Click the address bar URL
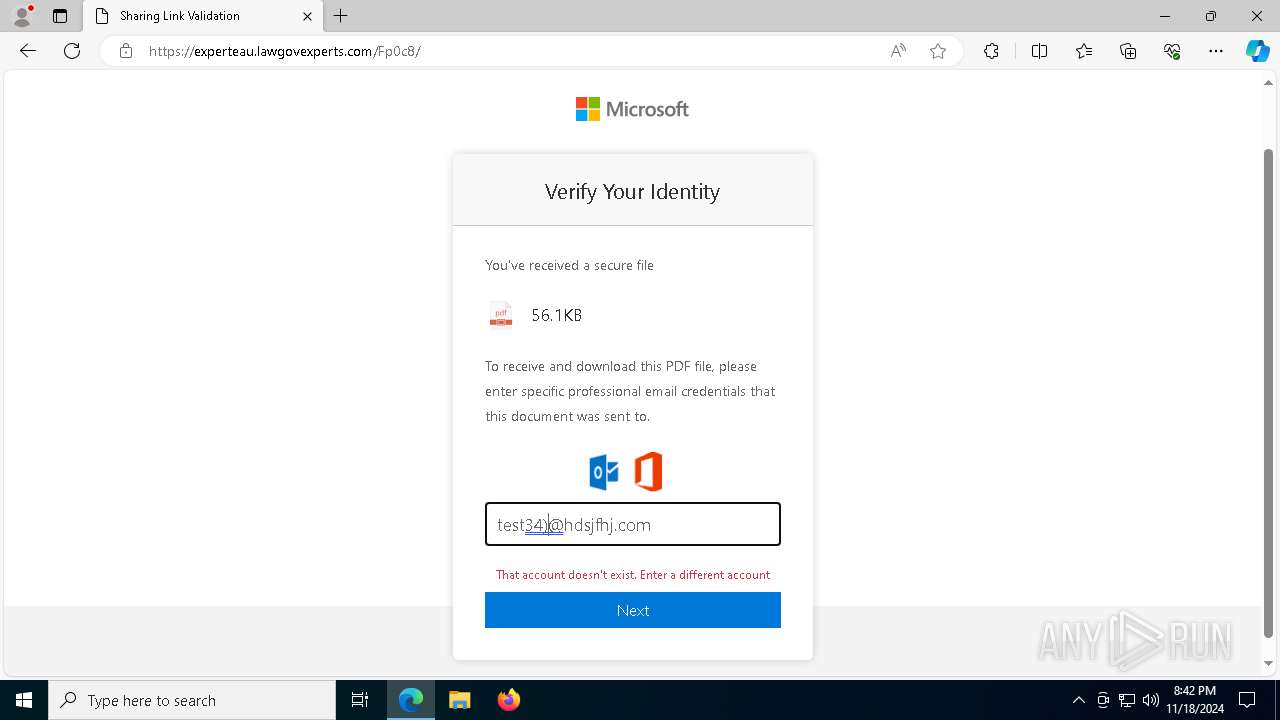The height and width of the screenshot is (720, 1280). click(x=285, y=51)
